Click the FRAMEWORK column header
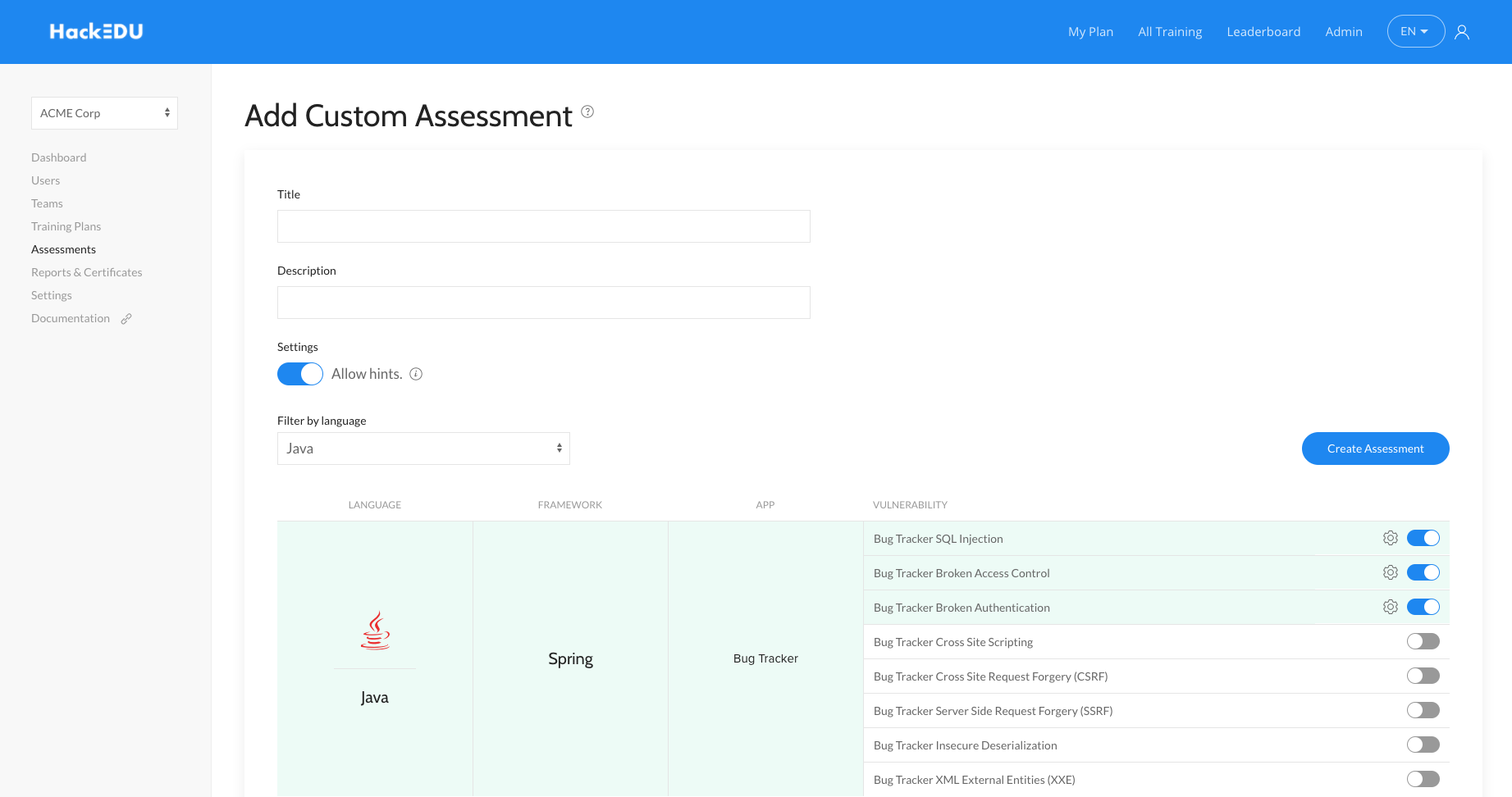 click(x=570, y=505)
